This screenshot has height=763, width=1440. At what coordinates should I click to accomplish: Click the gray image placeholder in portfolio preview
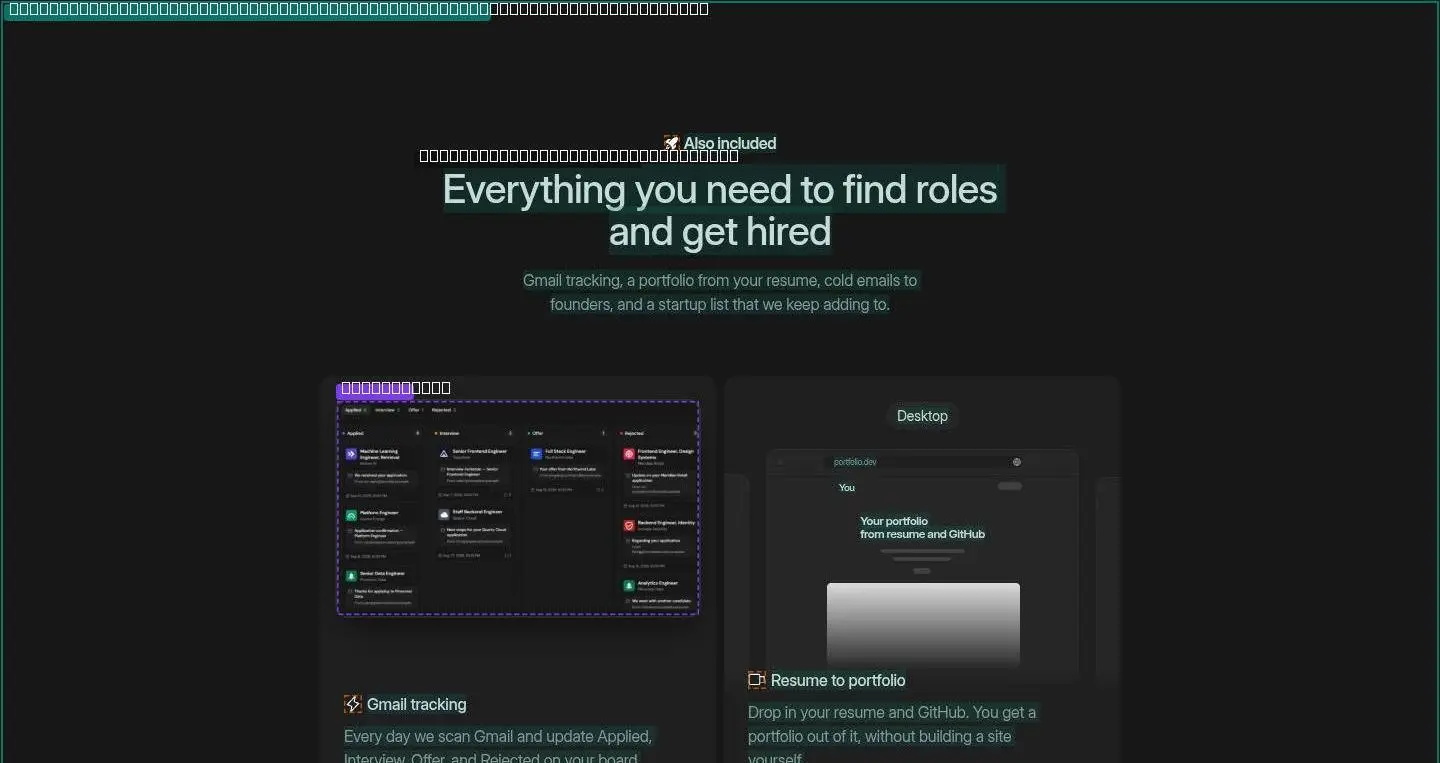(923, 624)
